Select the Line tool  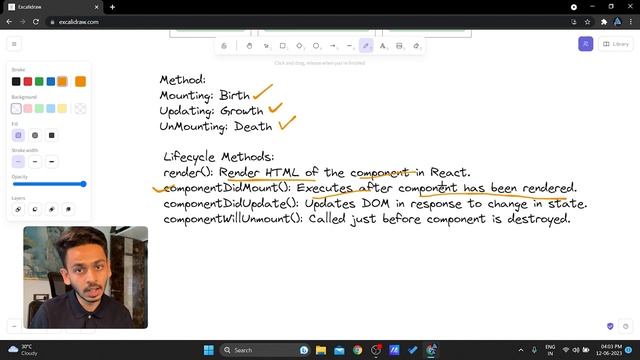[x=349, y=46]
